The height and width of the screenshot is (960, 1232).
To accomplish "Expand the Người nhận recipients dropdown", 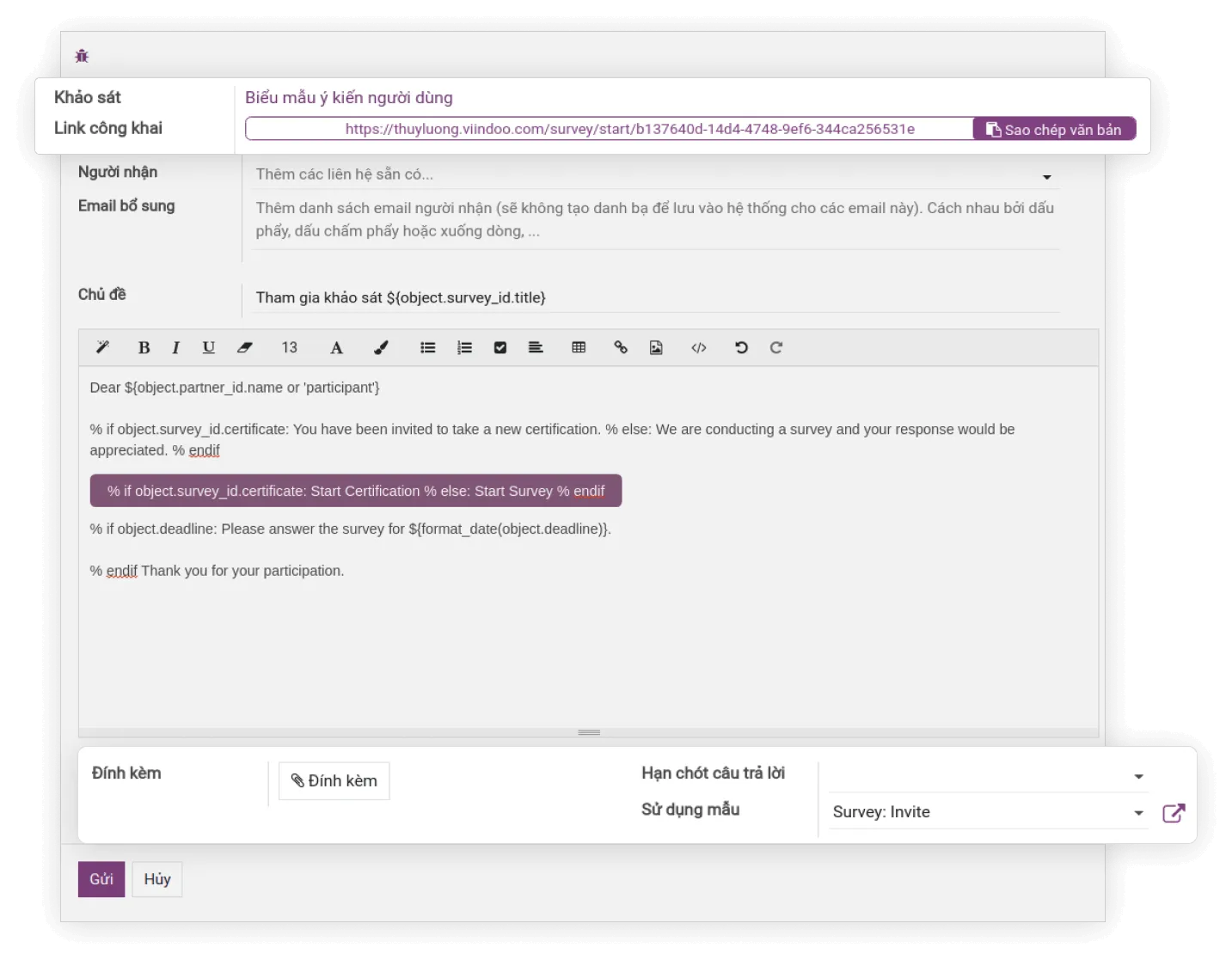I will point(1046,176).
